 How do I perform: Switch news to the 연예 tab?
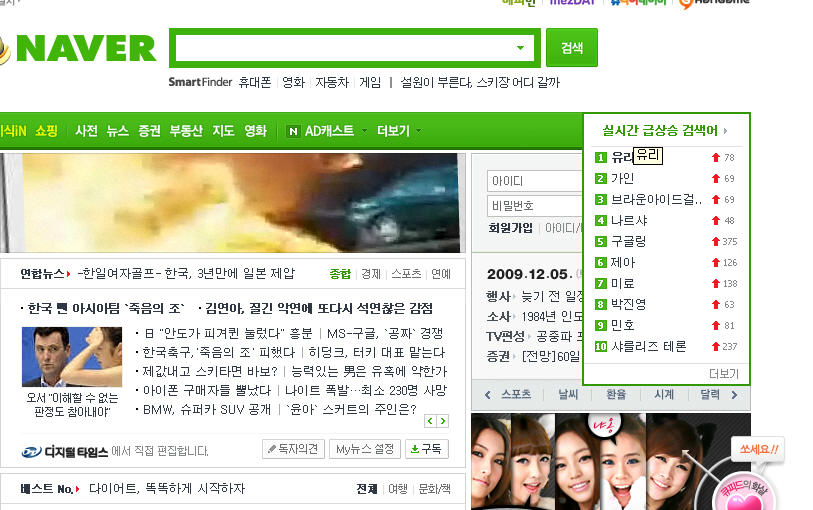pyautogui.click(x=441, y=274)
